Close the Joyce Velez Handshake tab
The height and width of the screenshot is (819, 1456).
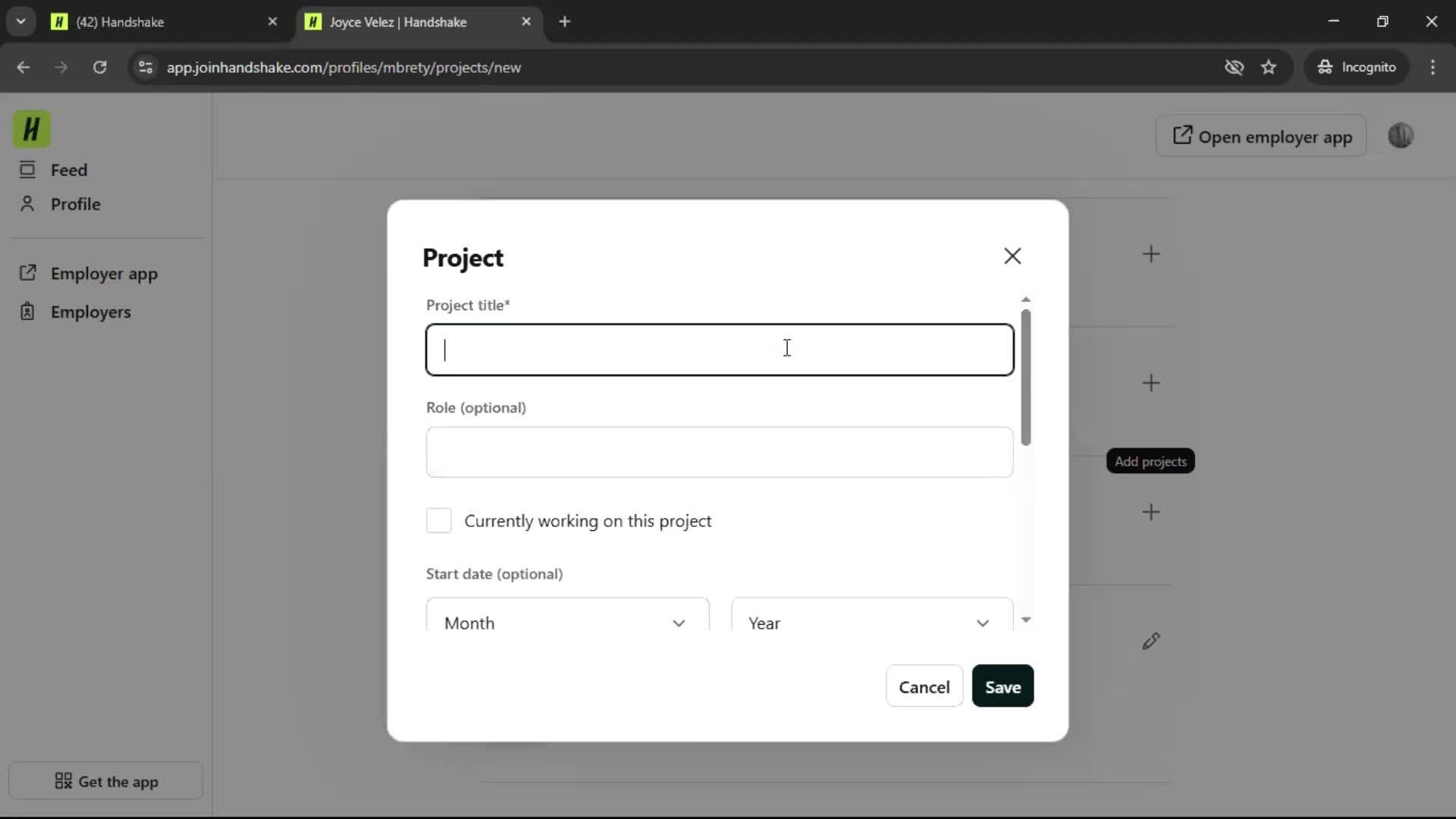(526, 22)
